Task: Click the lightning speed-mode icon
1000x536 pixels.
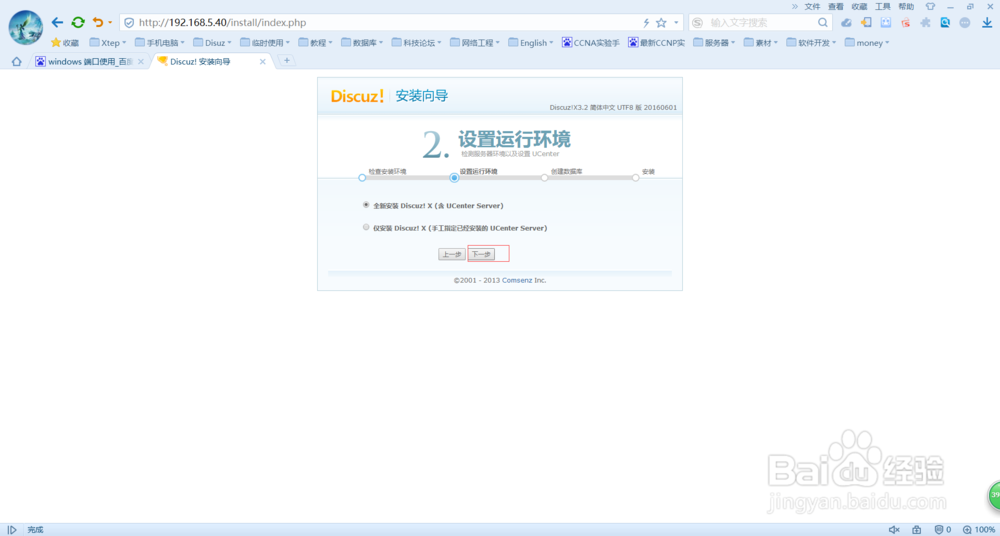Action: tap(645, 22)
